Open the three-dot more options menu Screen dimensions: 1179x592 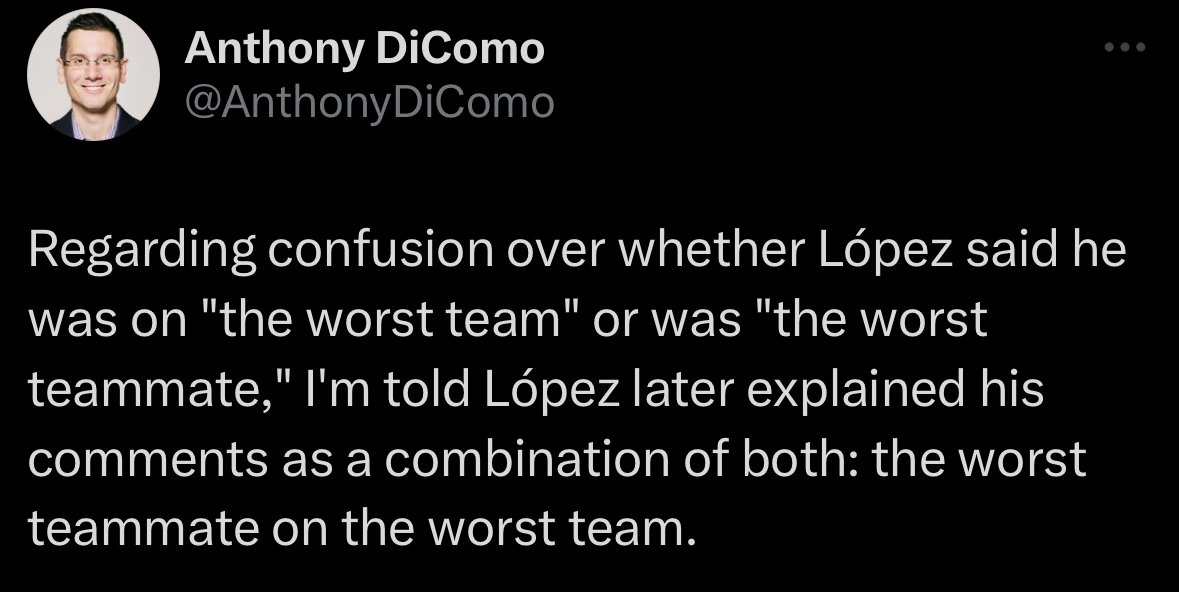coord(1124,47)
